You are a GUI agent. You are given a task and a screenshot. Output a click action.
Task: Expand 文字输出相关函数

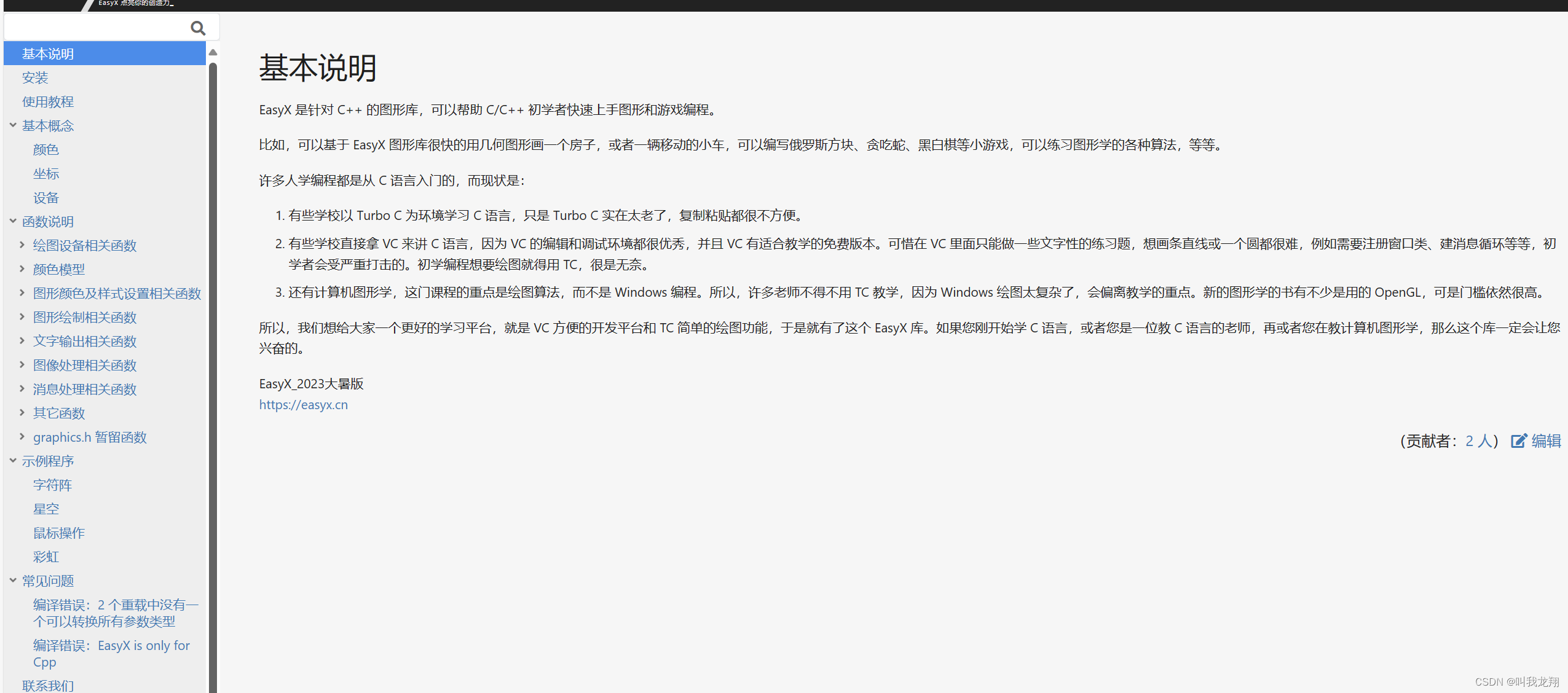click(22, 341)
